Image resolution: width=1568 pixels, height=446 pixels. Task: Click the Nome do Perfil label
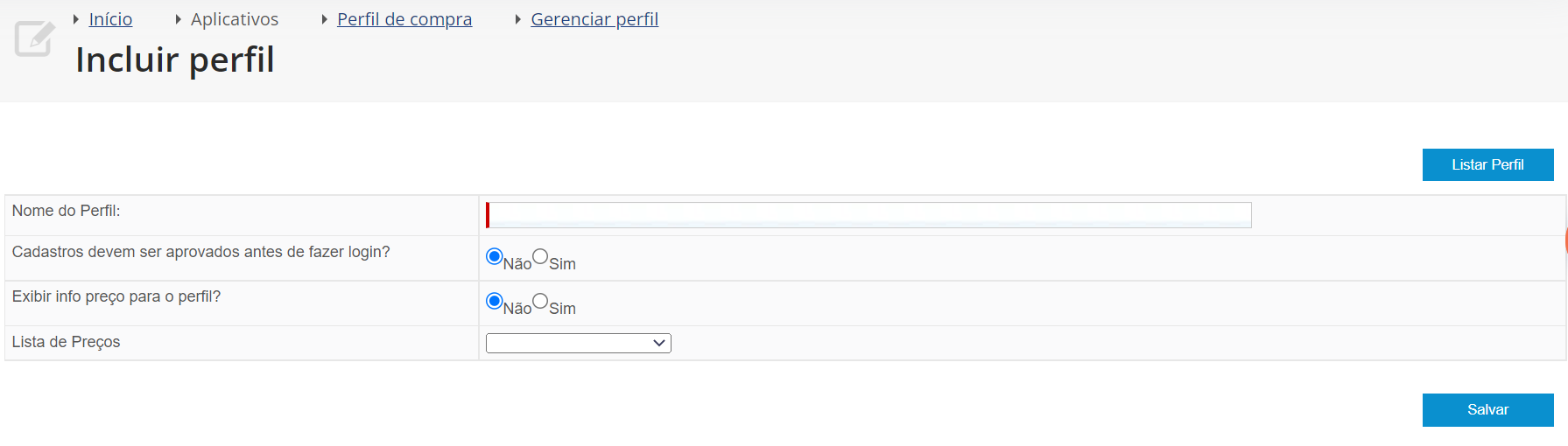point(67,211)
